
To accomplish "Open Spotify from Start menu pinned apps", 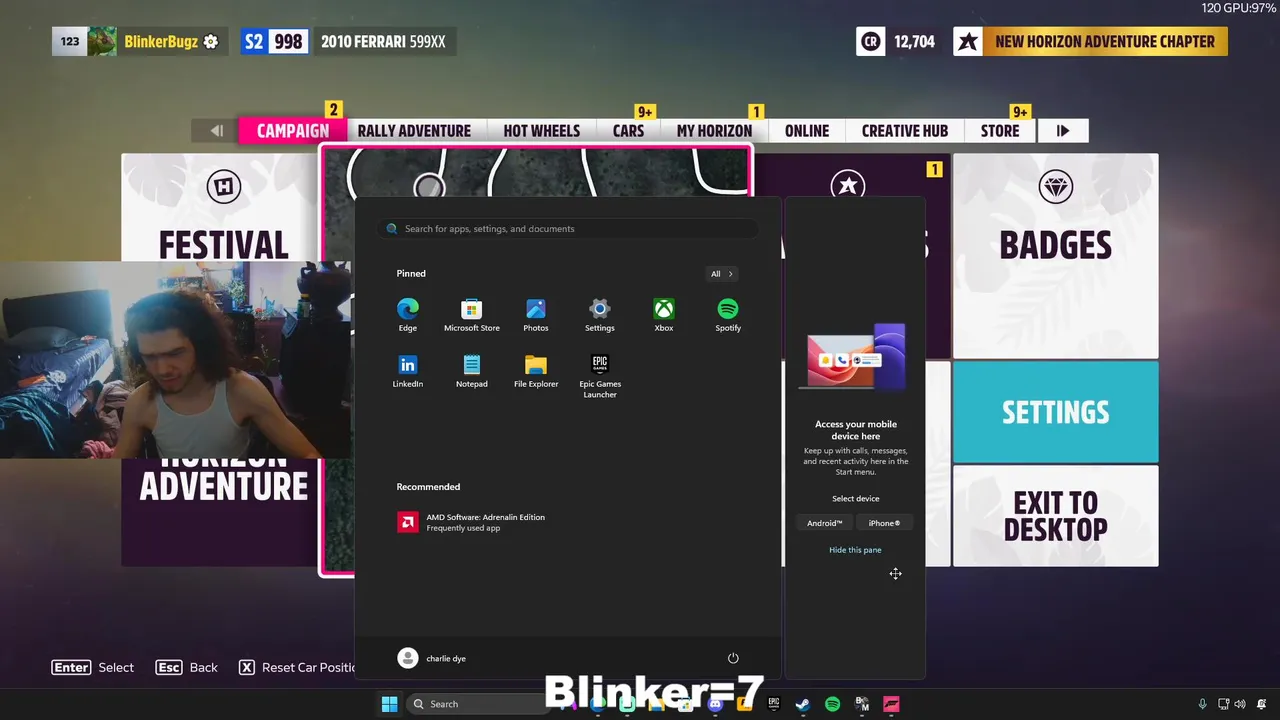I will point(727,314).
